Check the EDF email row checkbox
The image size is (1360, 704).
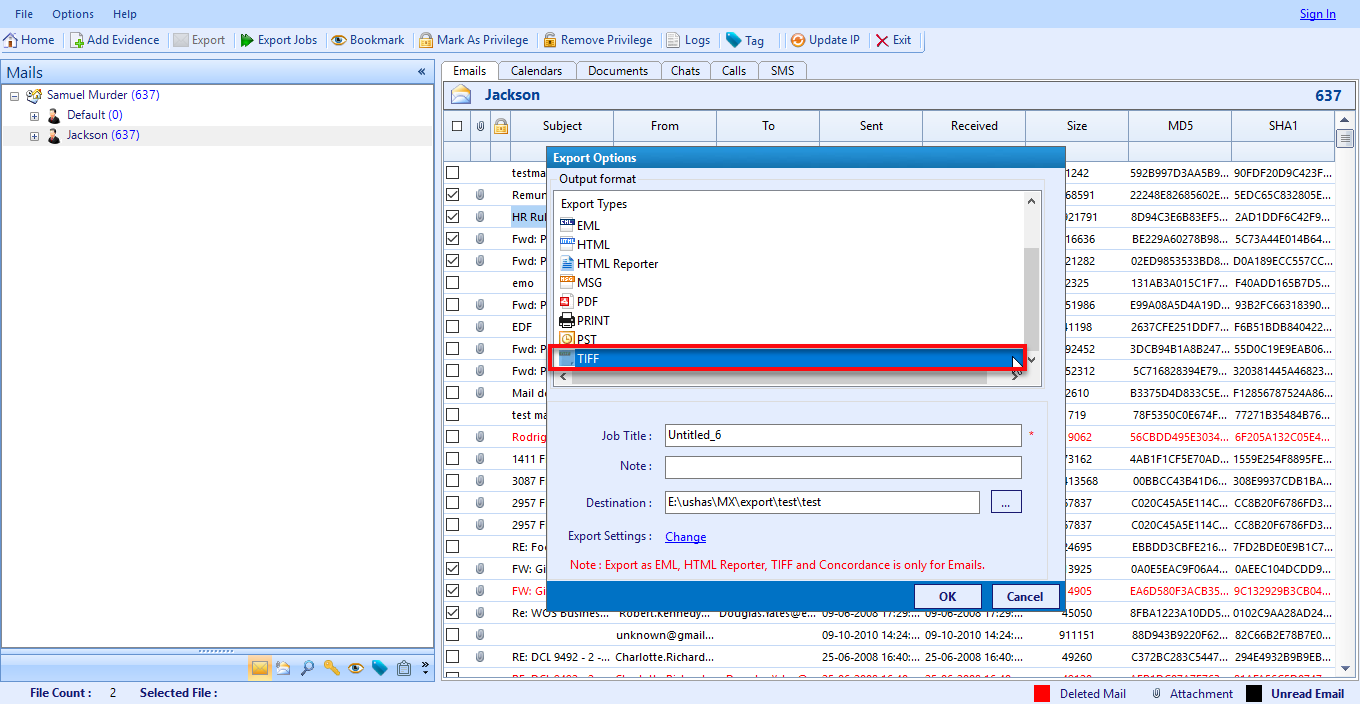pos(453,327)
